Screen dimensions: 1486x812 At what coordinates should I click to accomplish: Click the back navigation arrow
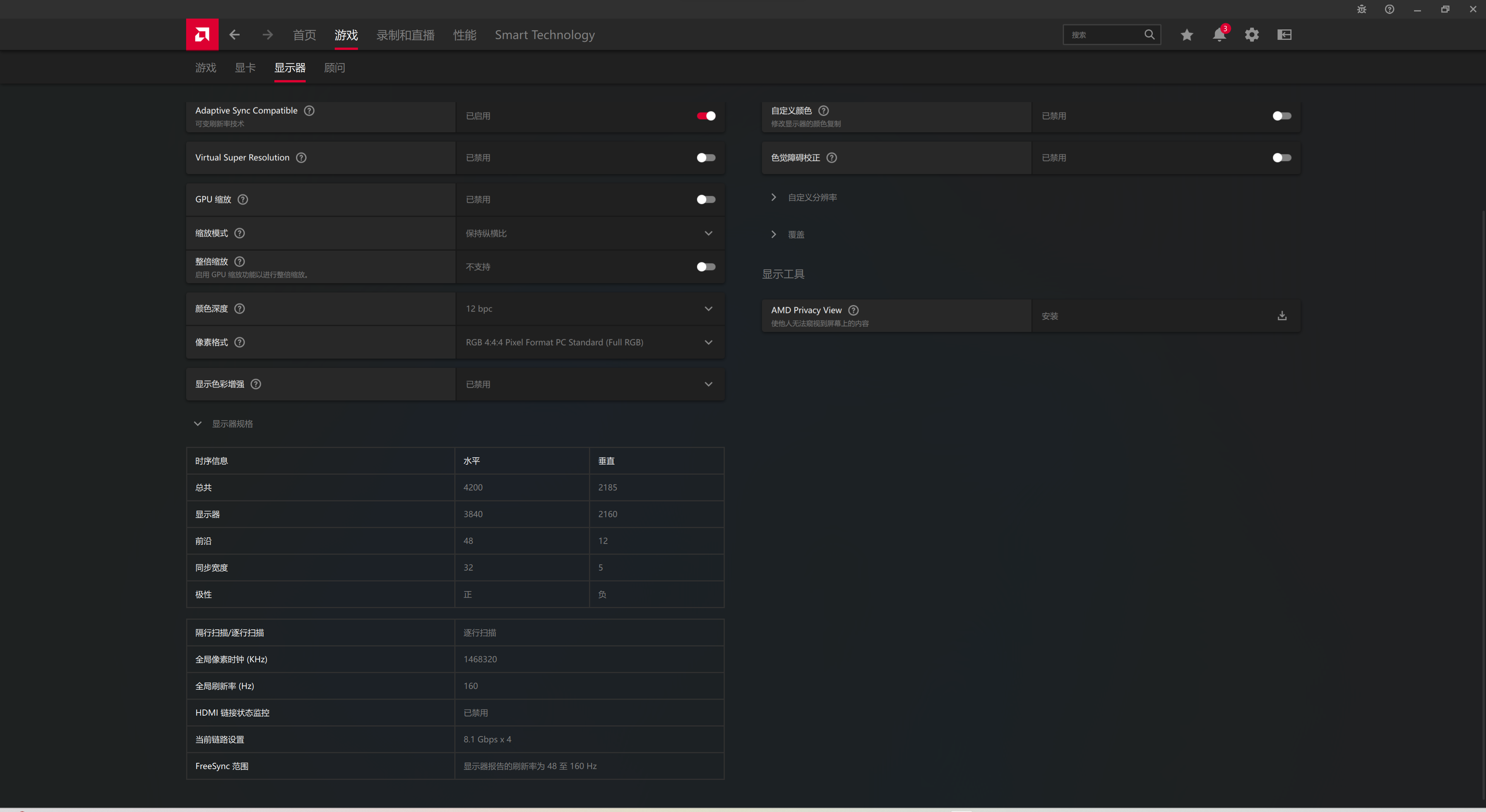(234, 34)
